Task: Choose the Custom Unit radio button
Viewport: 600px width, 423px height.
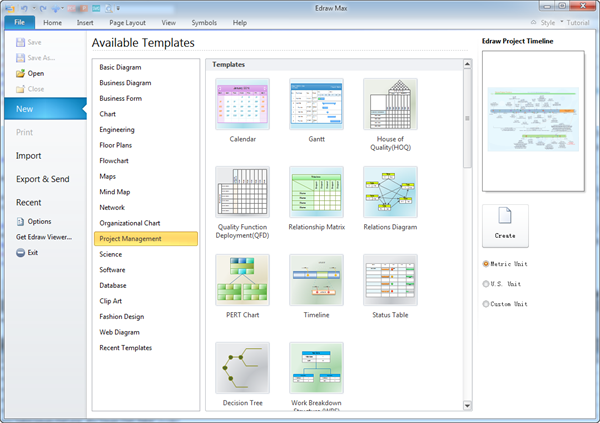Action: pyautogui.click(x=487, y=304)
